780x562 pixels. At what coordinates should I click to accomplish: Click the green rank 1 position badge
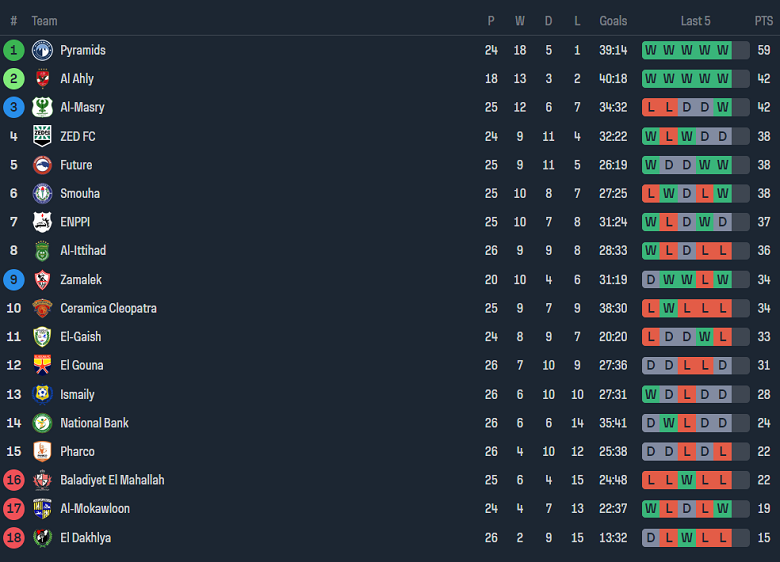pos(13,50)
